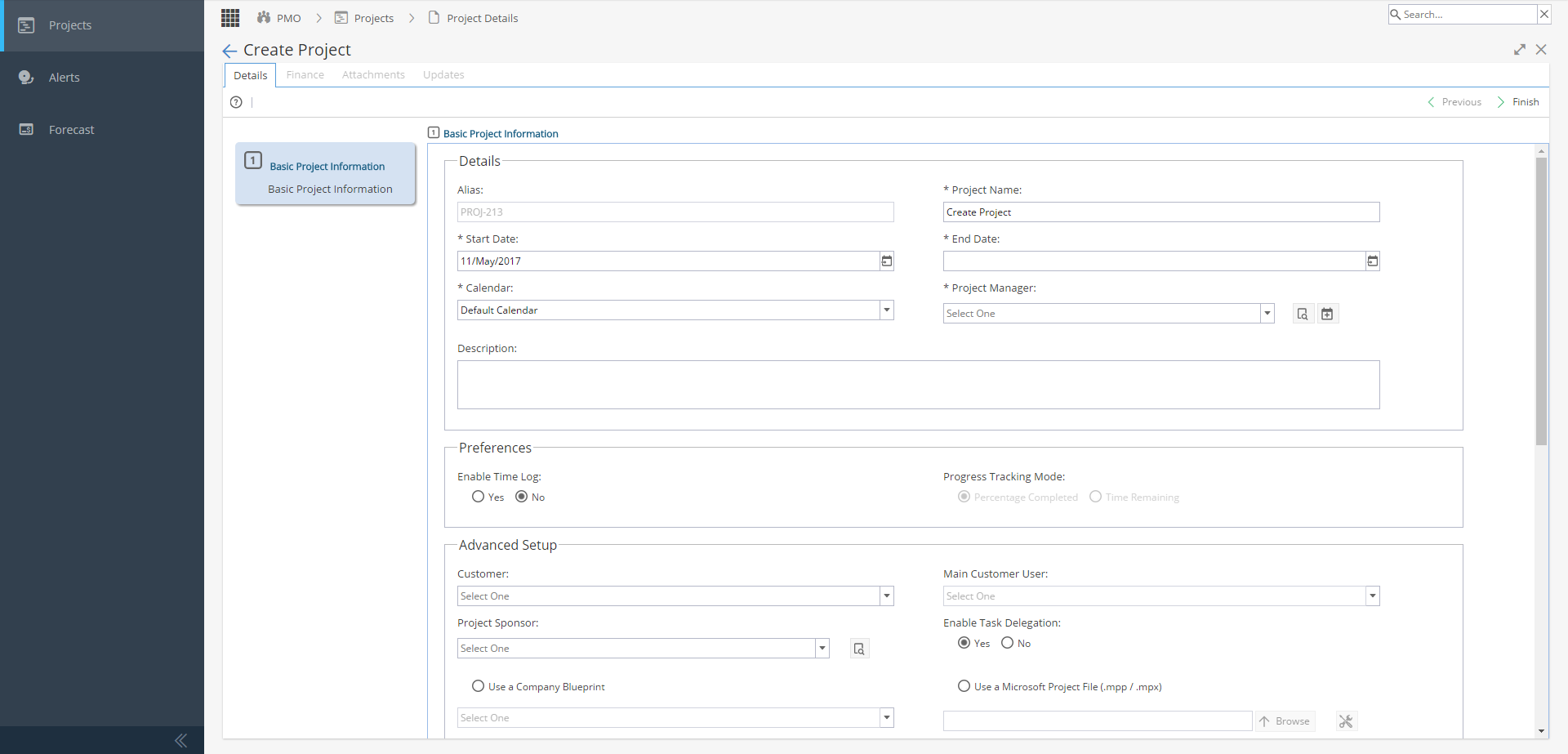Open the Start Date calendar picker

pos(887,261)
